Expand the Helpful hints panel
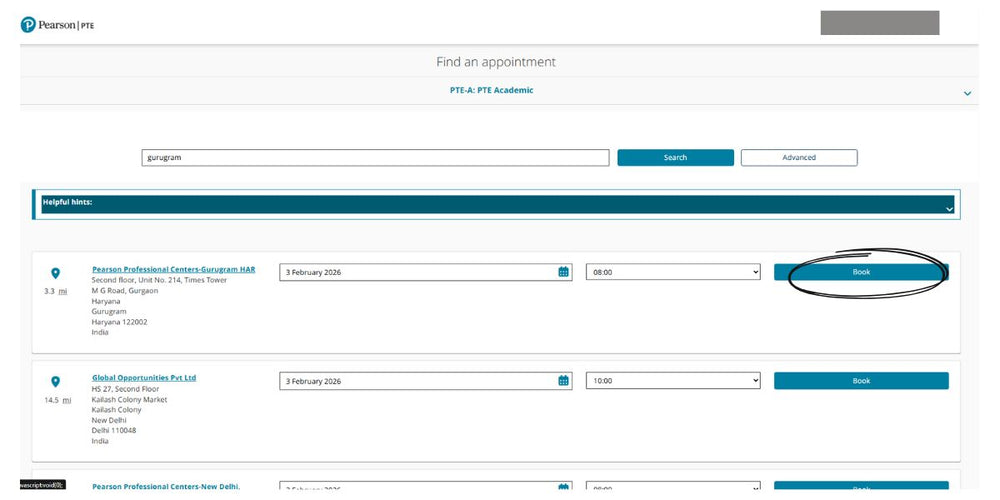1000x500 pixels. pyautogui.click(x=949, y=209)
